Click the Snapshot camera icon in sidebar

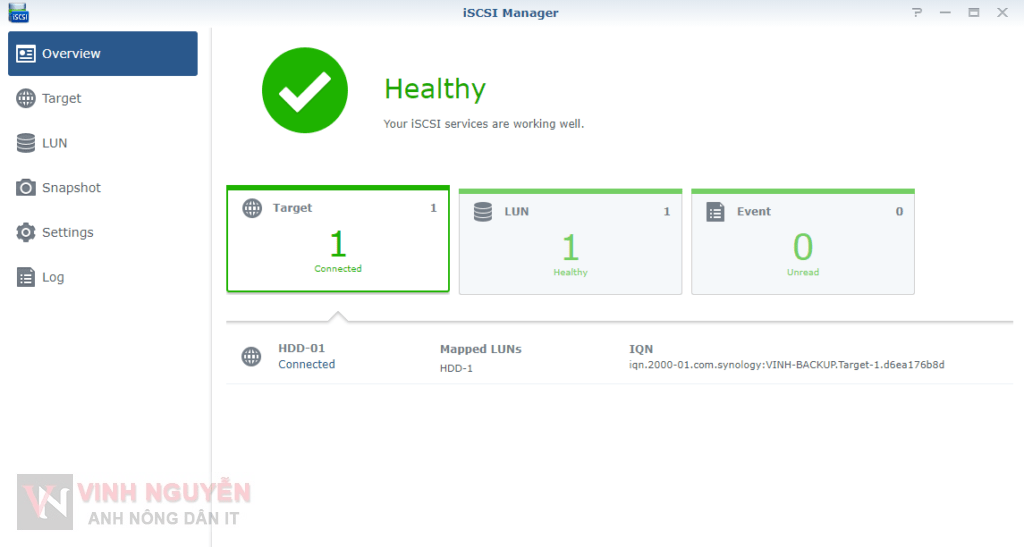click(26, 188)
